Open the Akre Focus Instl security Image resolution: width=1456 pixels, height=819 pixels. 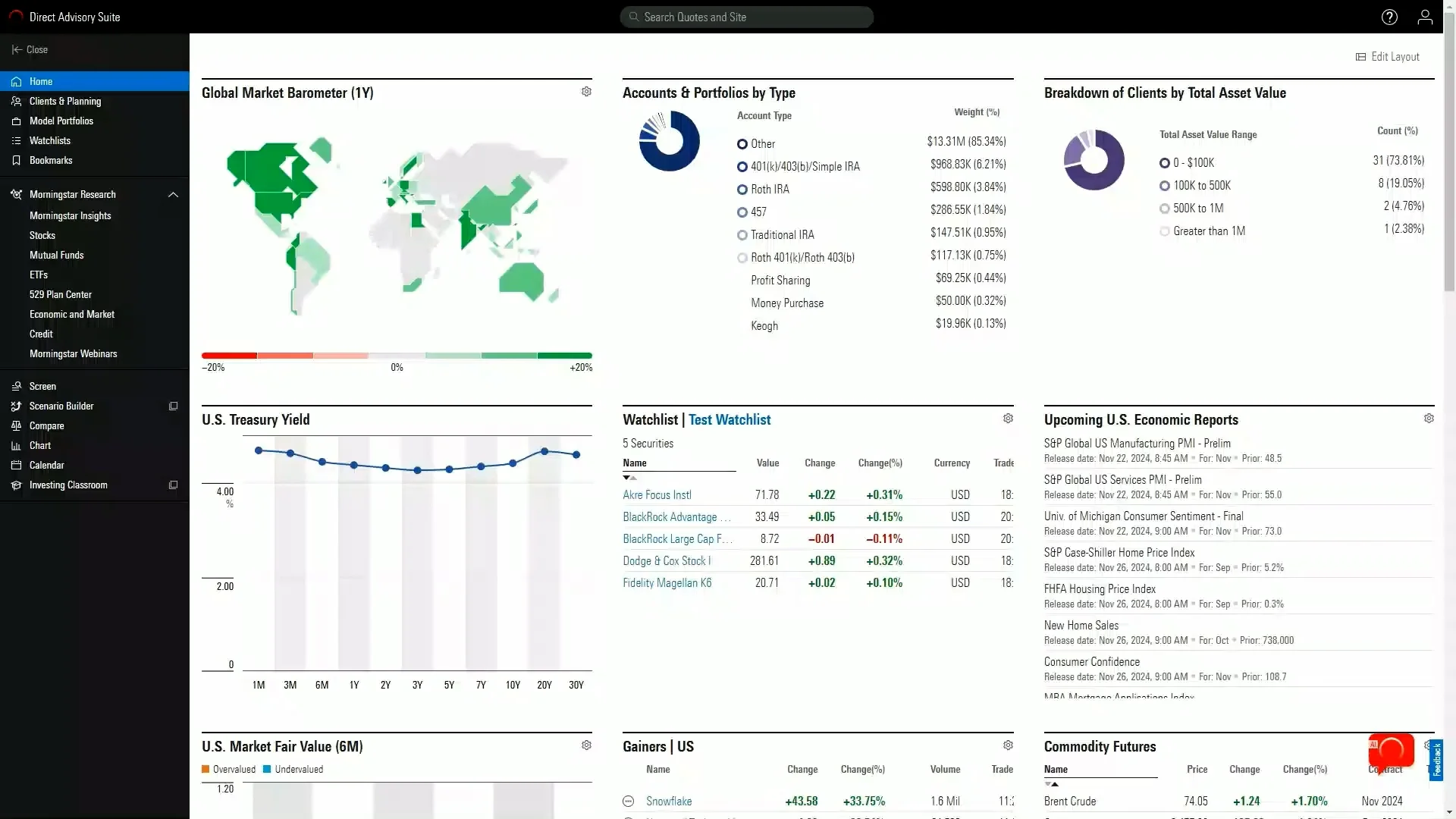pyautogui.click(x=657, y=494)
